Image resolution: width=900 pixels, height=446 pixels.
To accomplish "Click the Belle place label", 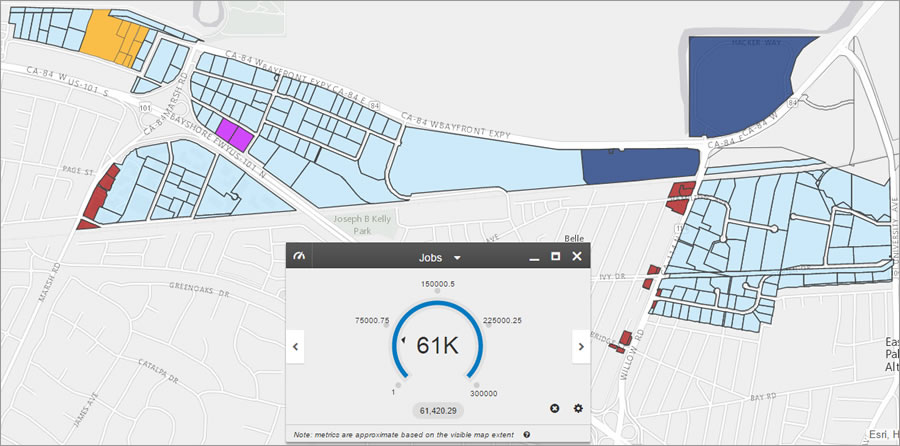I will [x=574, y=238].
